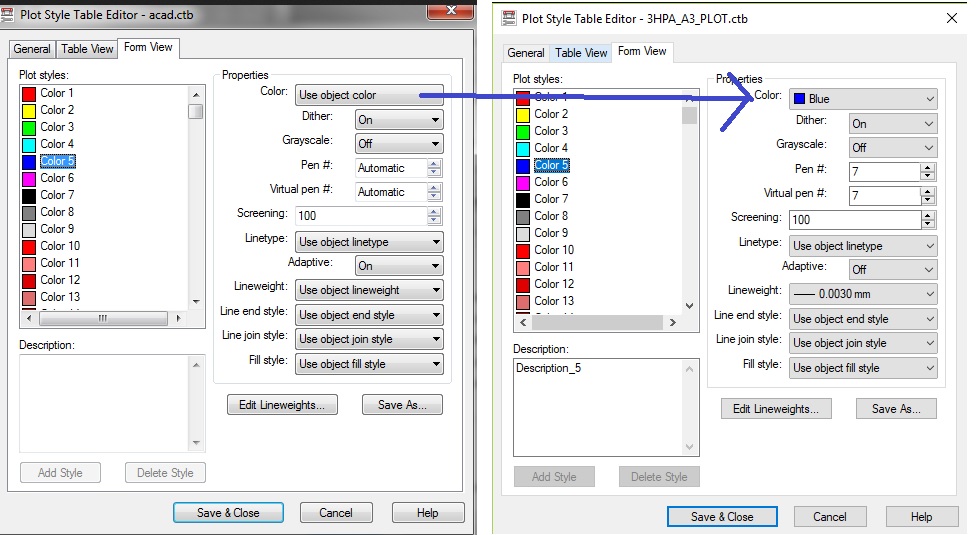Screen dimensions: 976x535
Task: Click Save As button in acad.ctb window
Action: click(402, 405)
